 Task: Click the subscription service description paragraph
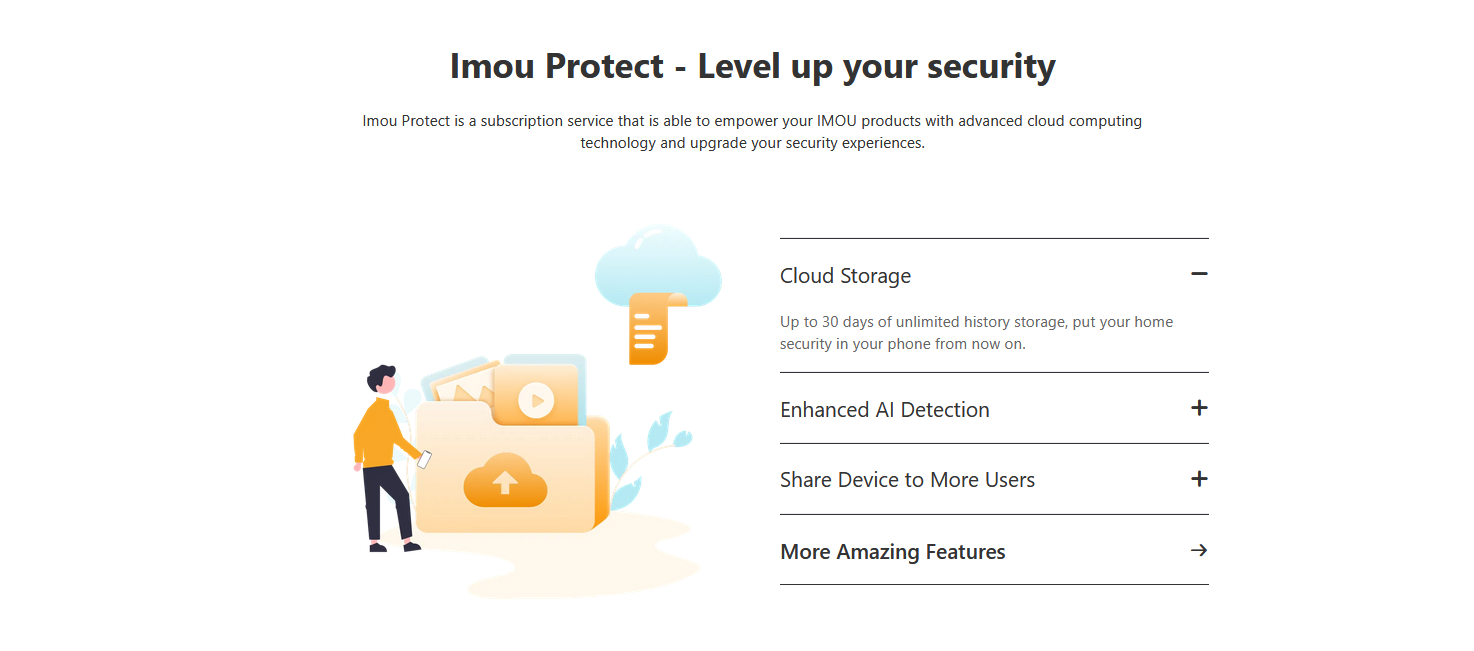(752, 132)
